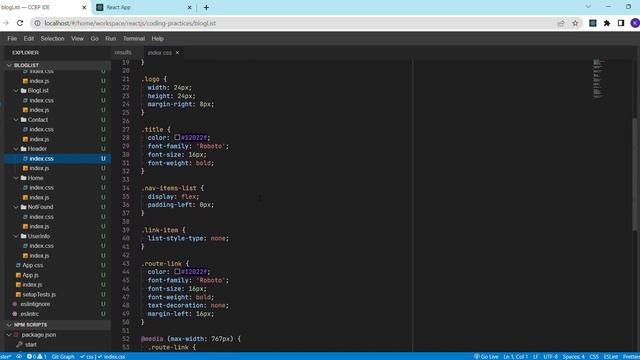This screenshot has height=360, width=640.
Task: Change the UTF-8 encoding setting
Action: (550, 356)
